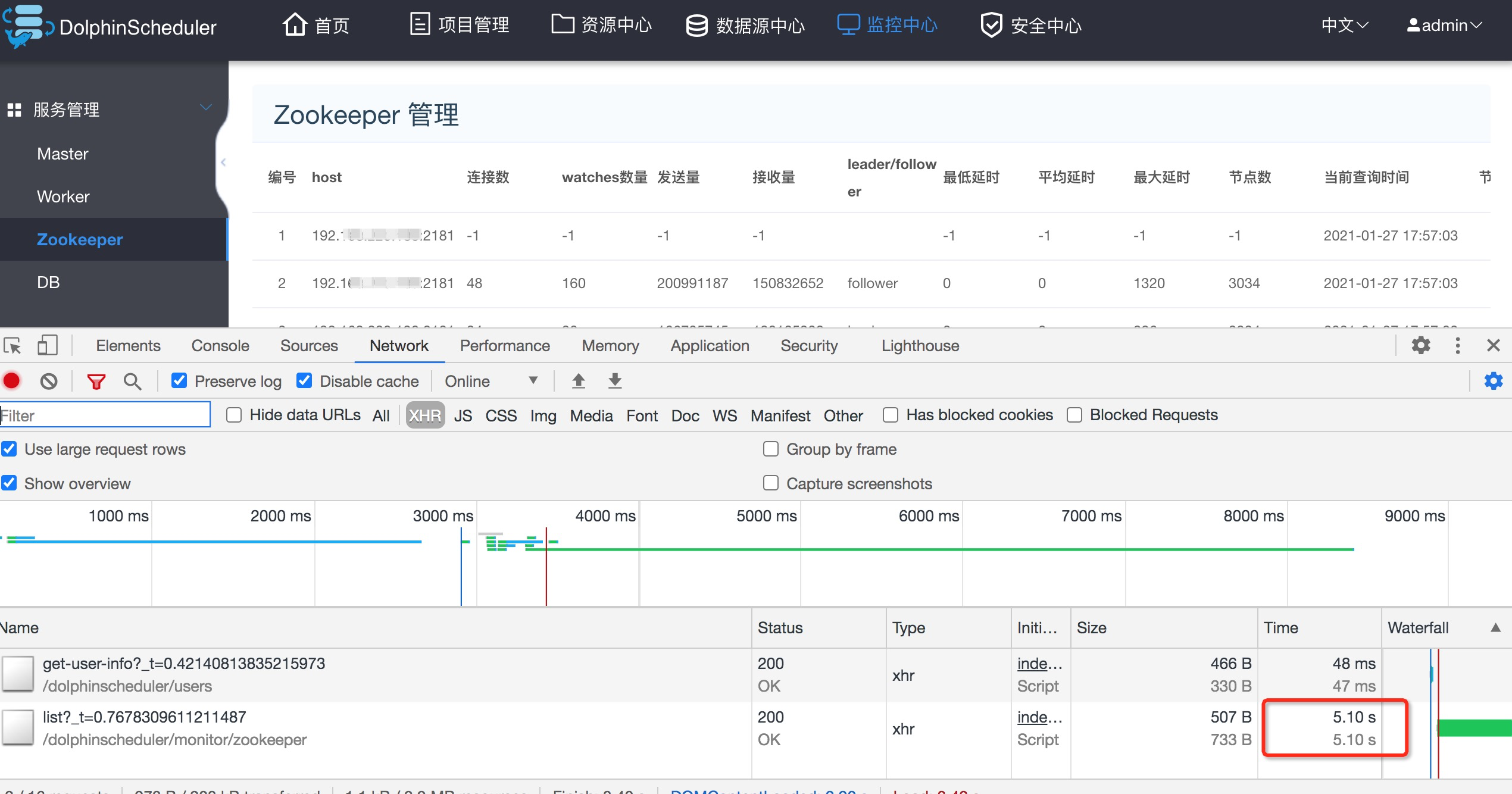Check the Hide data URLs checkbox
The image size is (1512, 794).
234,415
